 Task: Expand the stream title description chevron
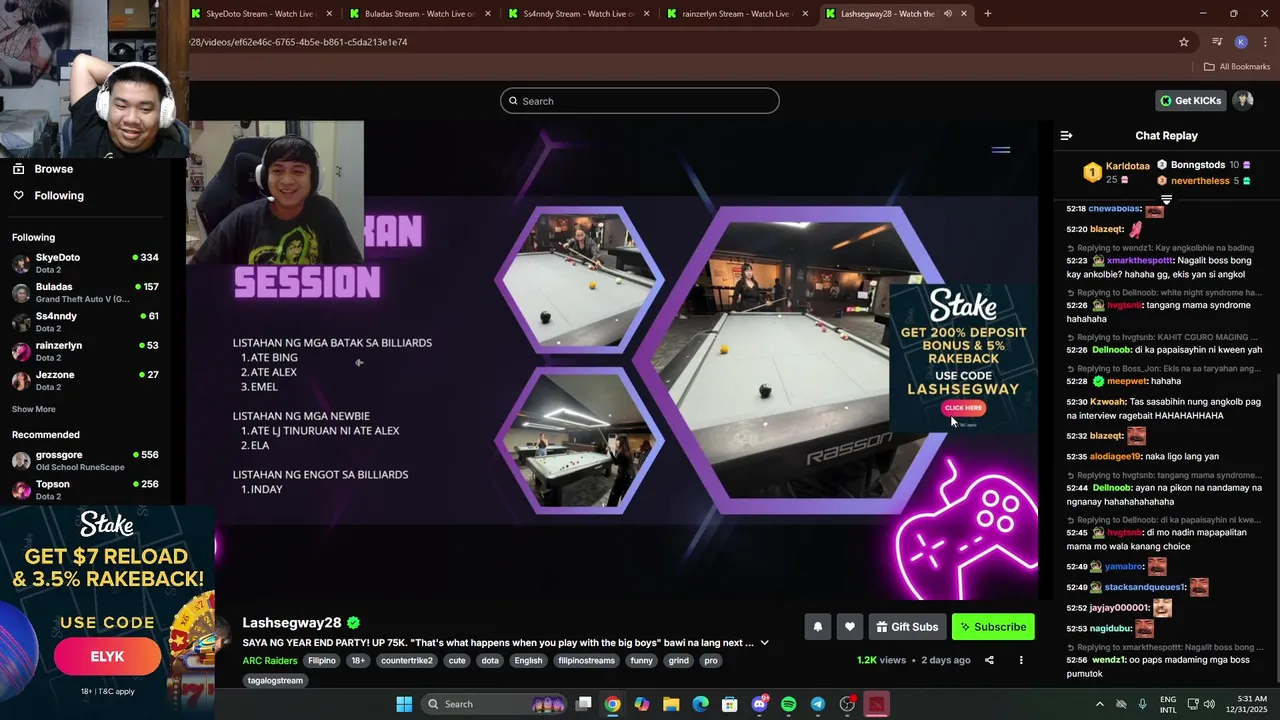[765, 643]
